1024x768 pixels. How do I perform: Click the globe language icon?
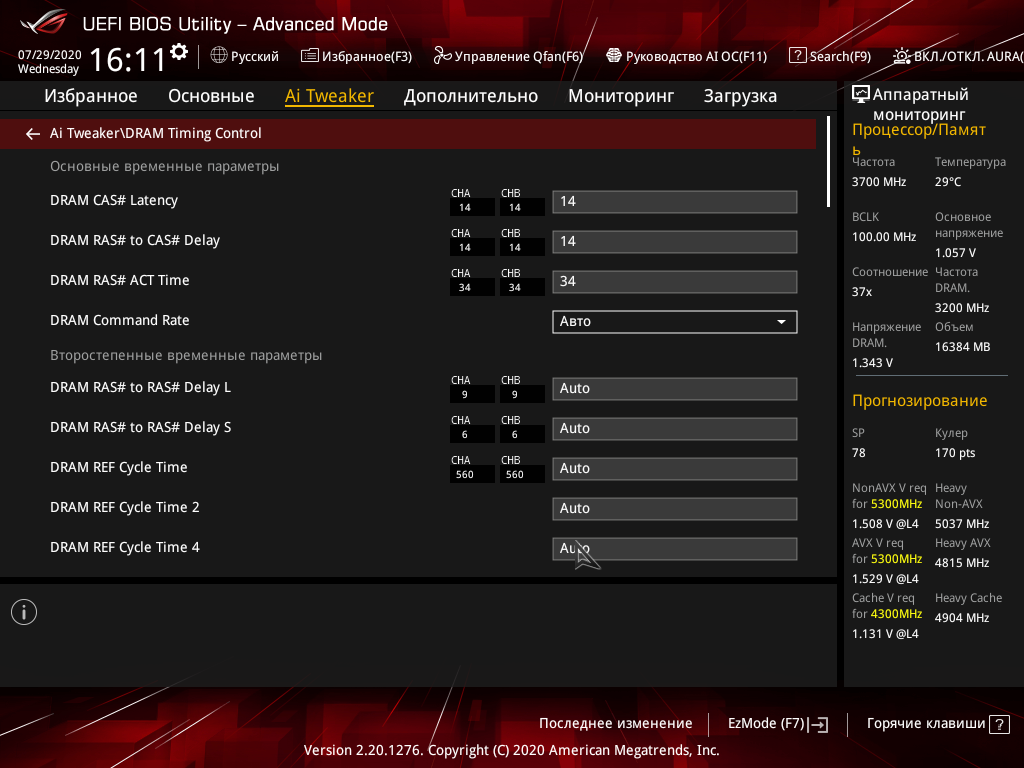pos(219,56)
